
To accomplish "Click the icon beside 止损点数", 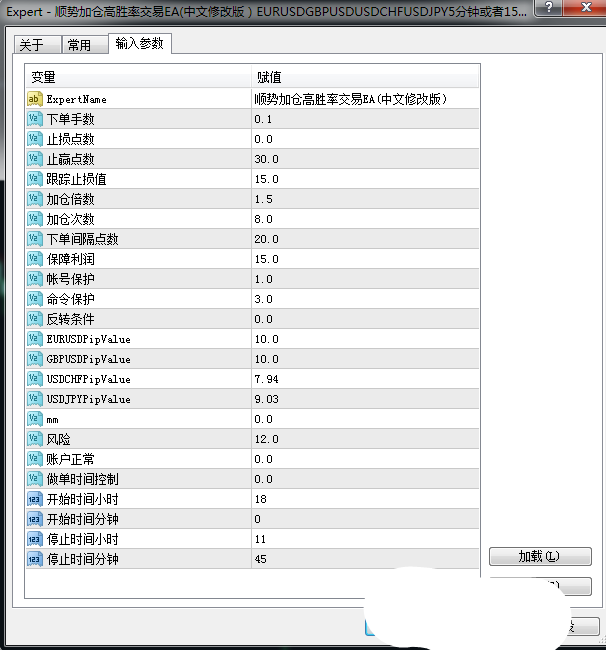I will coord(34,139).
